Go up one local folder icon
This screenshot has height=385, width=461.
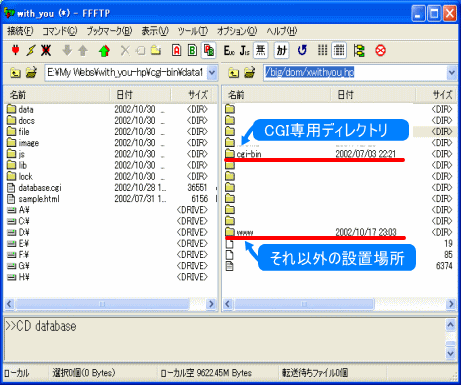click(x=15, y=72)
